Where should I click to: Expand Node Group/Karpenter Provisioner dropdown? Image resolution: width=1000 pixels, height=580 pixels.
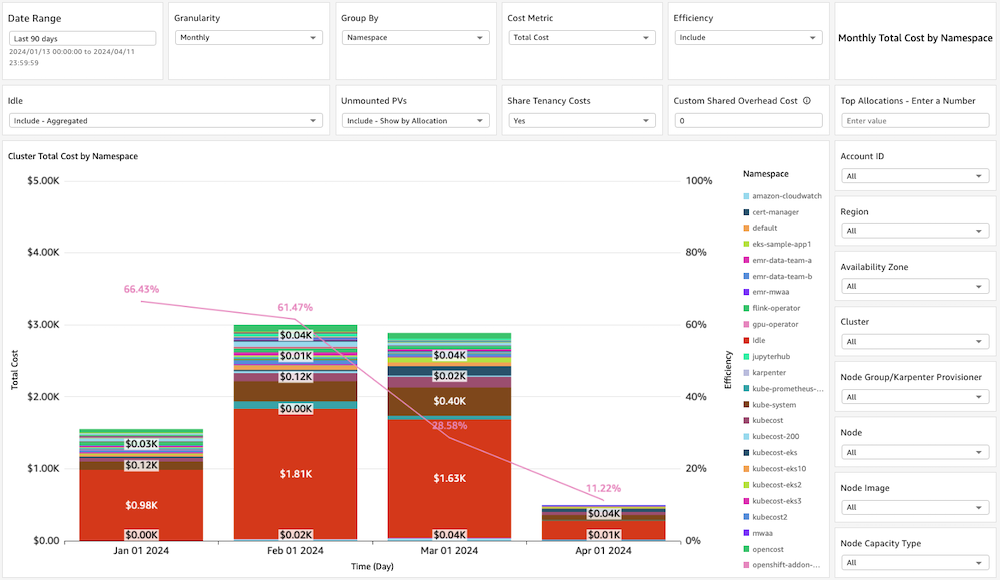click(x=915, y=397)
